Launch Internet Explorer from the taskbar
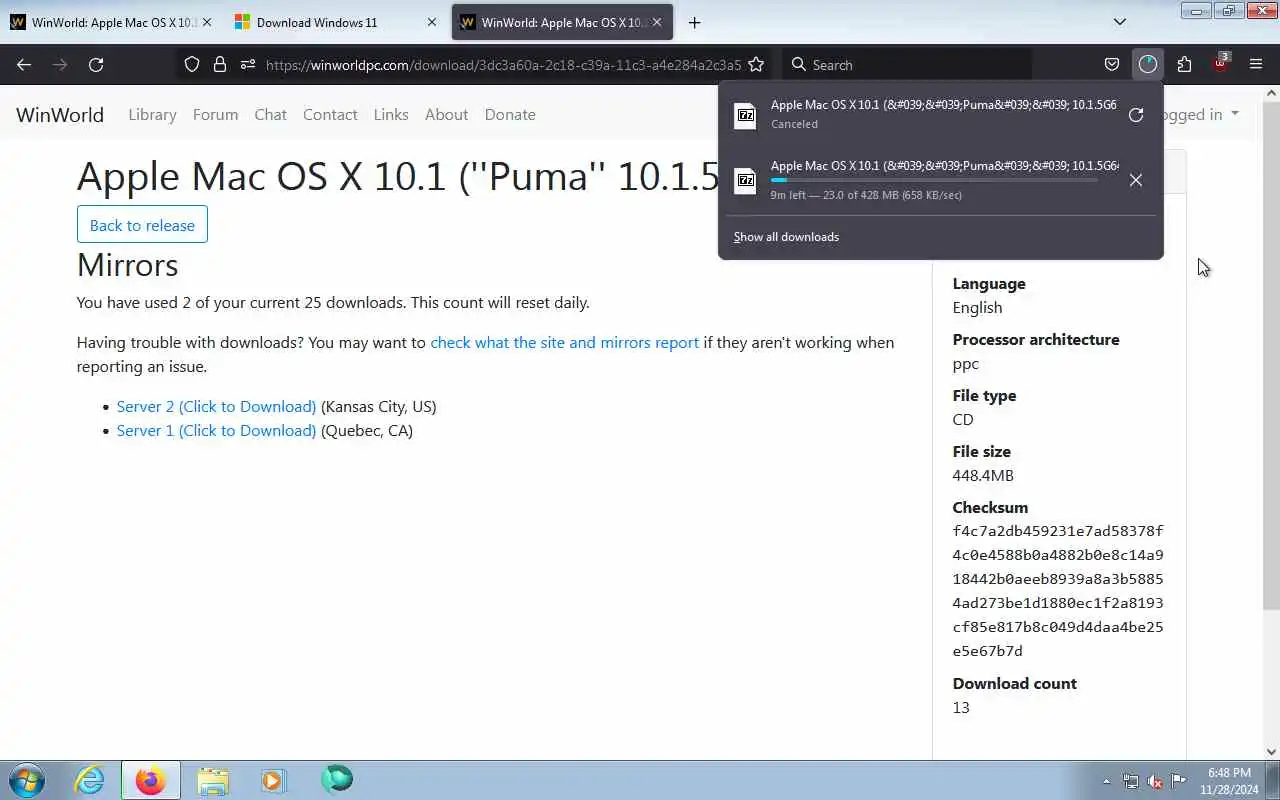Image resolution: width=1280 pixels, height=800 pixels. tap(90, 780)
